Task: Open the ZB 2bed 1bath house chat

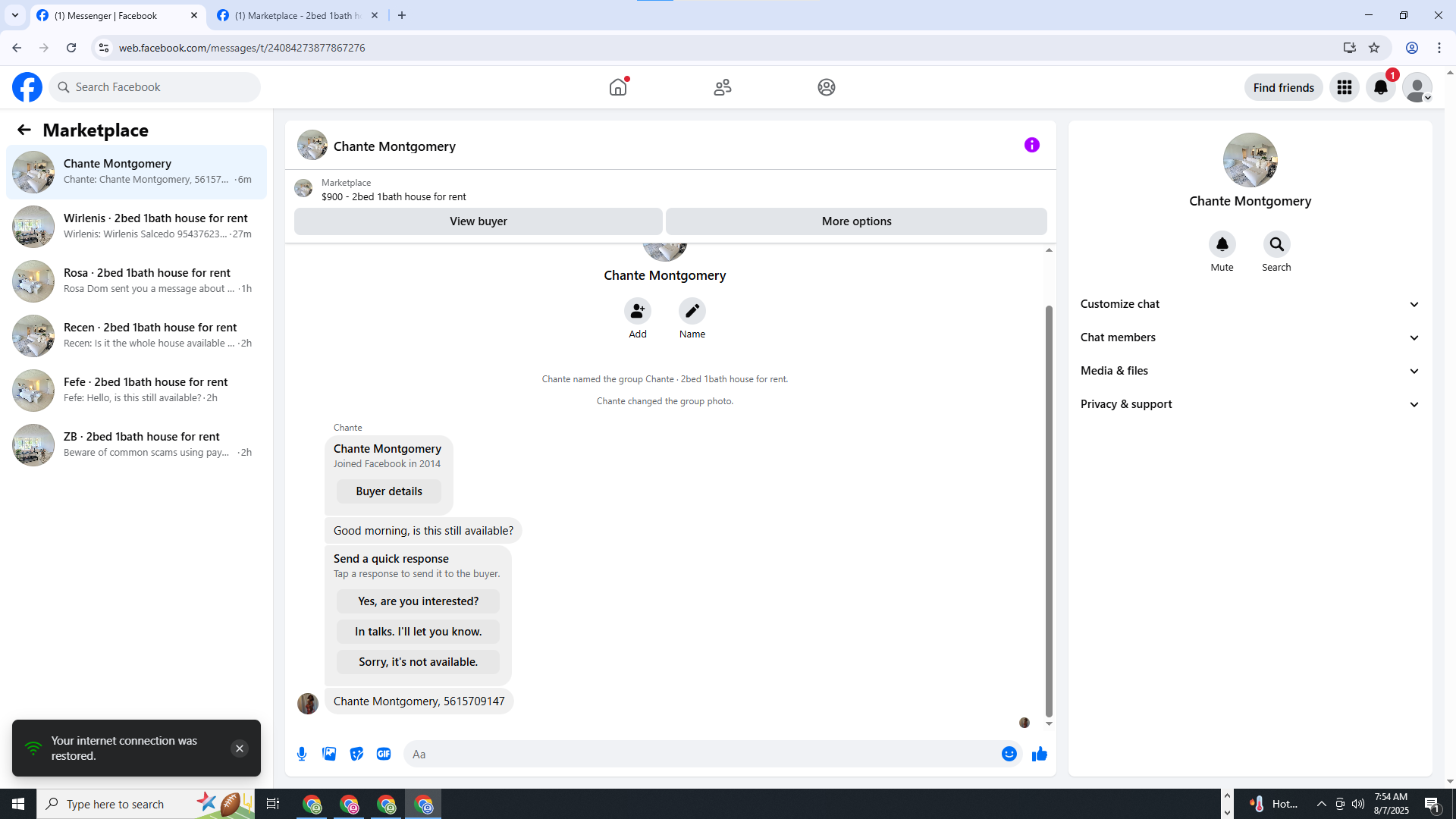Action: tap(136, 445)
